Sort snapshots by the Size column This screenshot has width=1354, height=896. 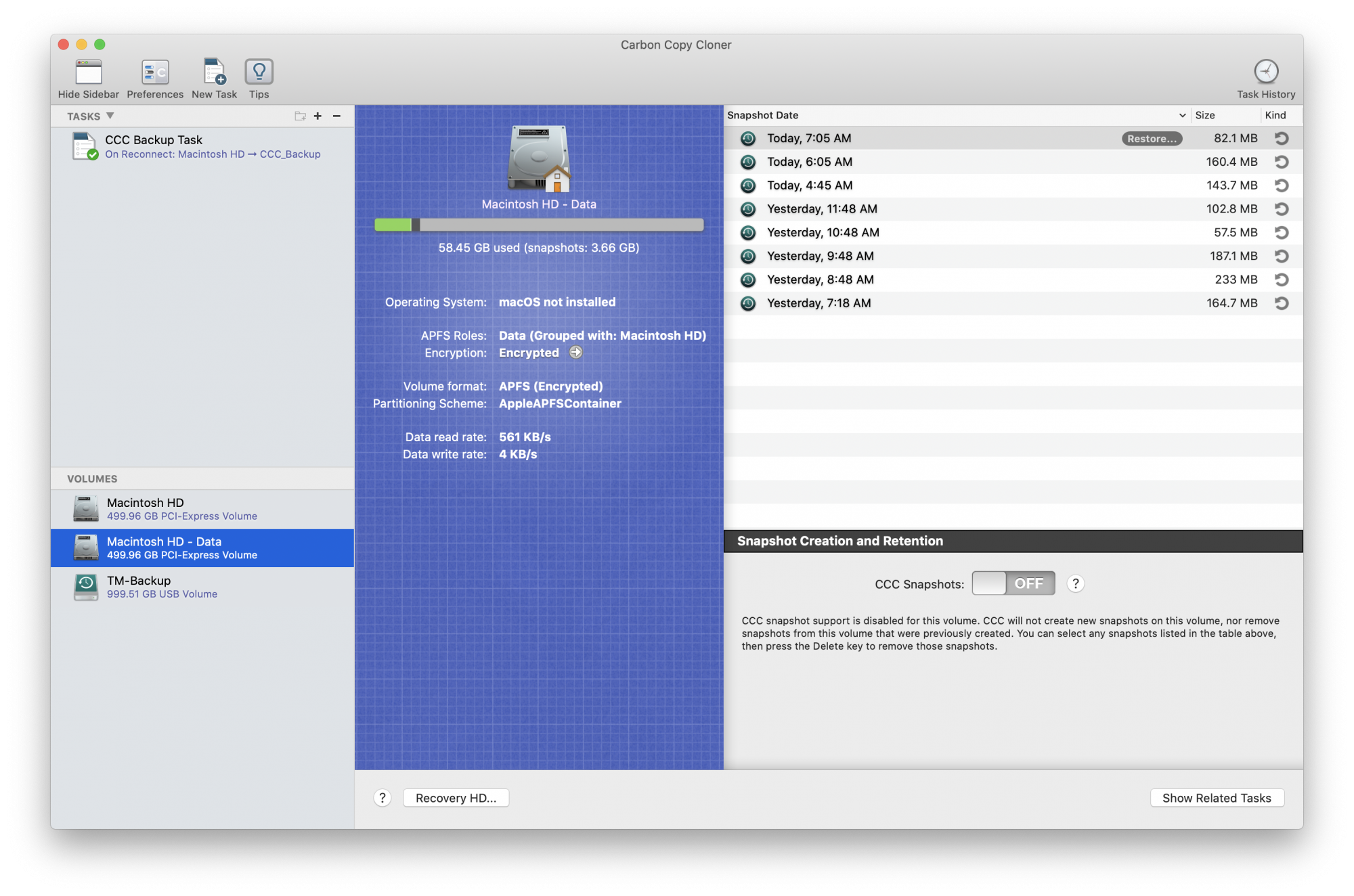point(1225,116)
